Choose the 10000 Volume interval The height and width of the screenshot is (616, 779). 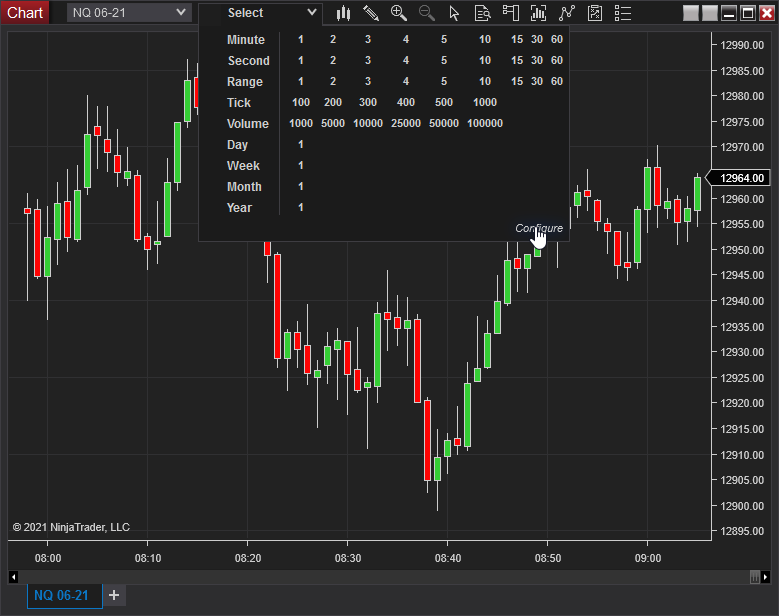coord(368,123)
